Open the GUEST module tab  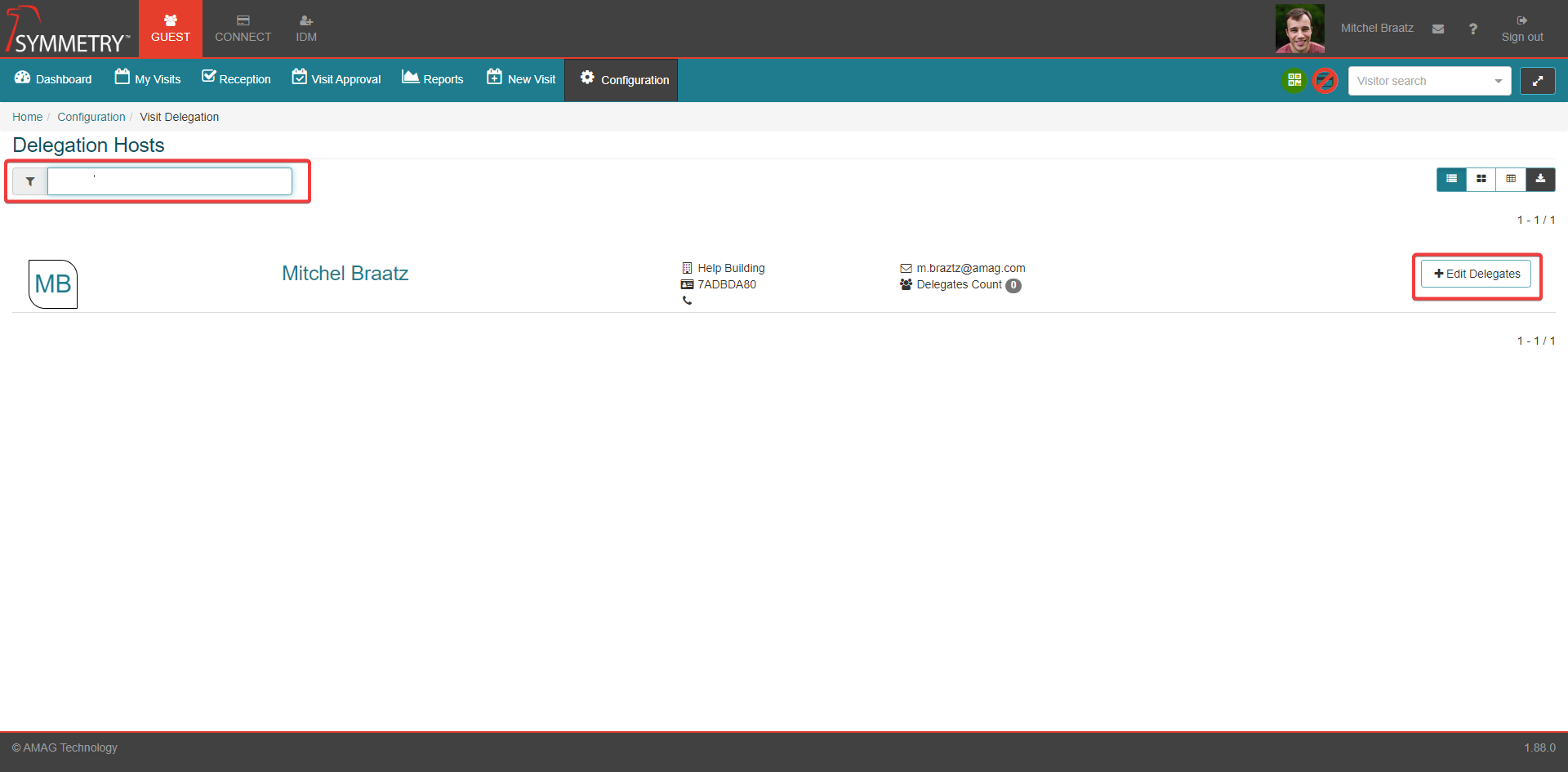pyautogui.click(x=170, y=29)
